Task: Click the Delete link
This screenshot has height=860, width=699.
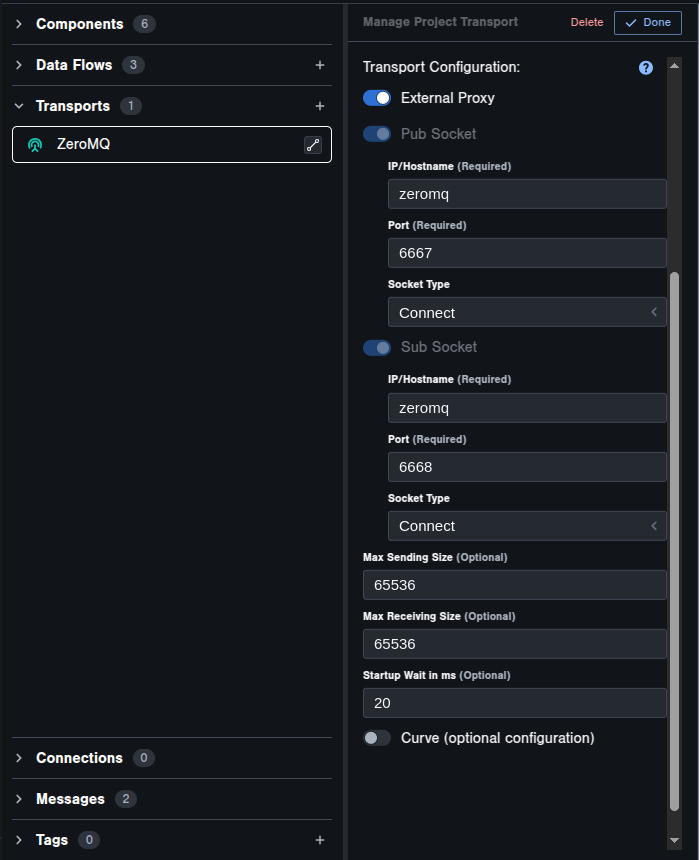Action: 587,22
